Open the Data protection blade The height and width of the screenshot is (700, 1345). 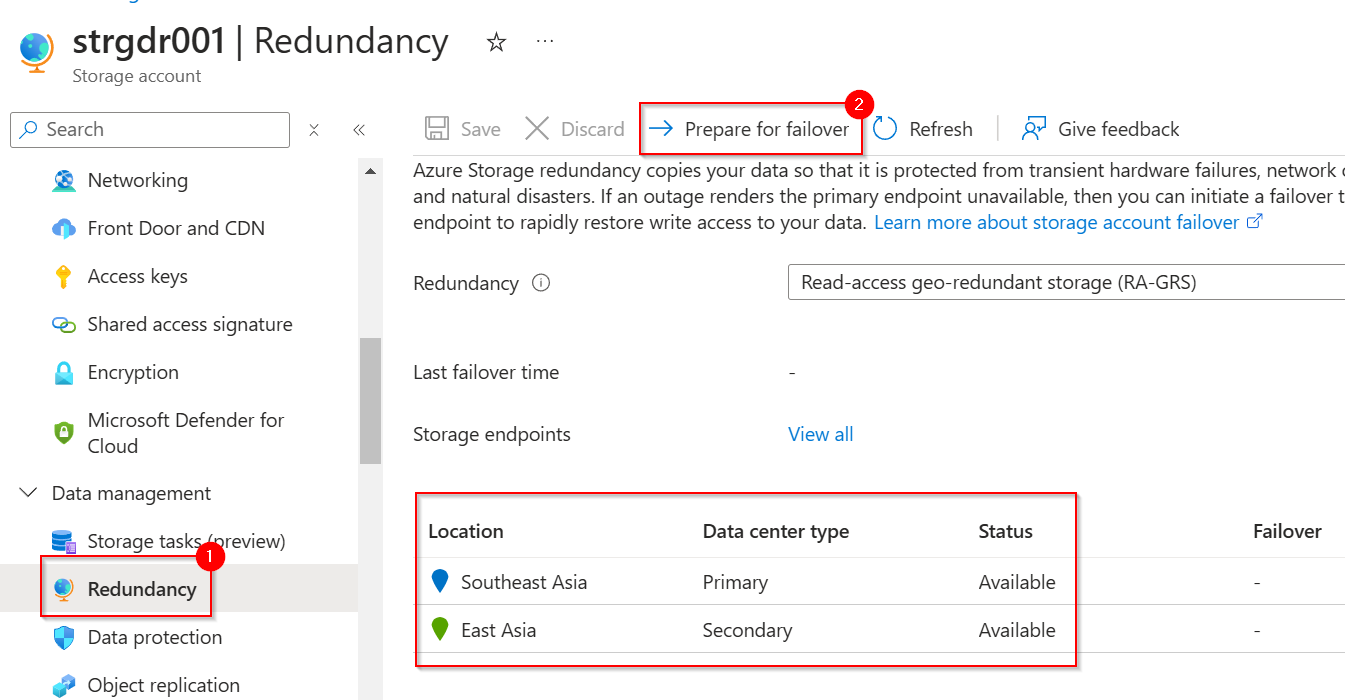tap(63, 637)
